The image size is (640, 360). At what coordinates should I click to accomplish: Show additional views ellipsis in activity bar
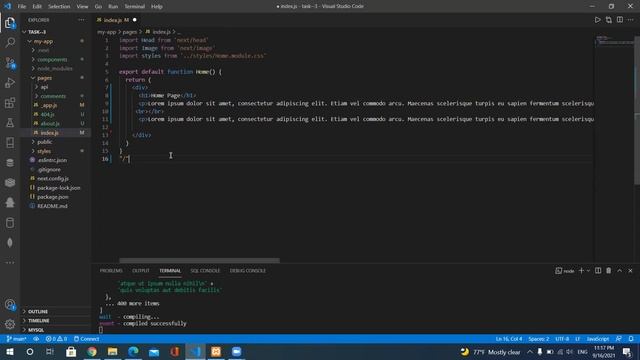(x=10, y=262)
